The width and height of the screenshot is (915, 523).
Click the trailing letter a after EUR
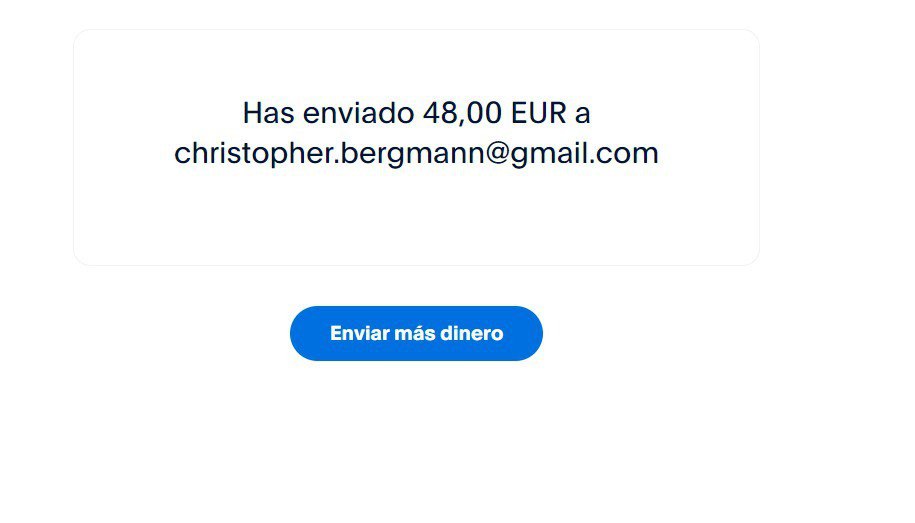582,114
